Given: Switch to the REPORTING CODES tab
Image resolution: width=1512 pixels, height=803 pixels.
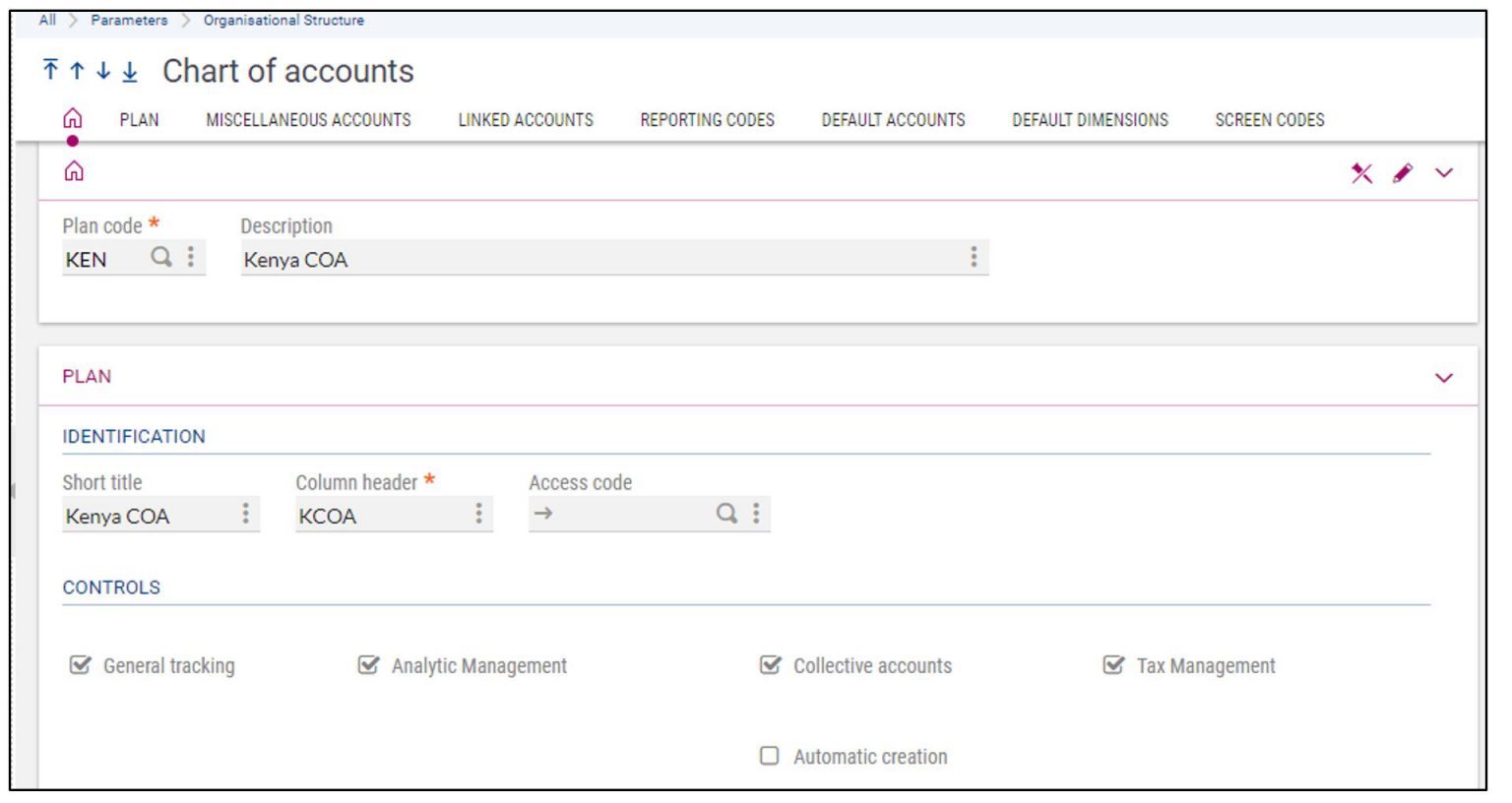Looking at the screenshot, I should pyautogui.click(x=707, y=120).
